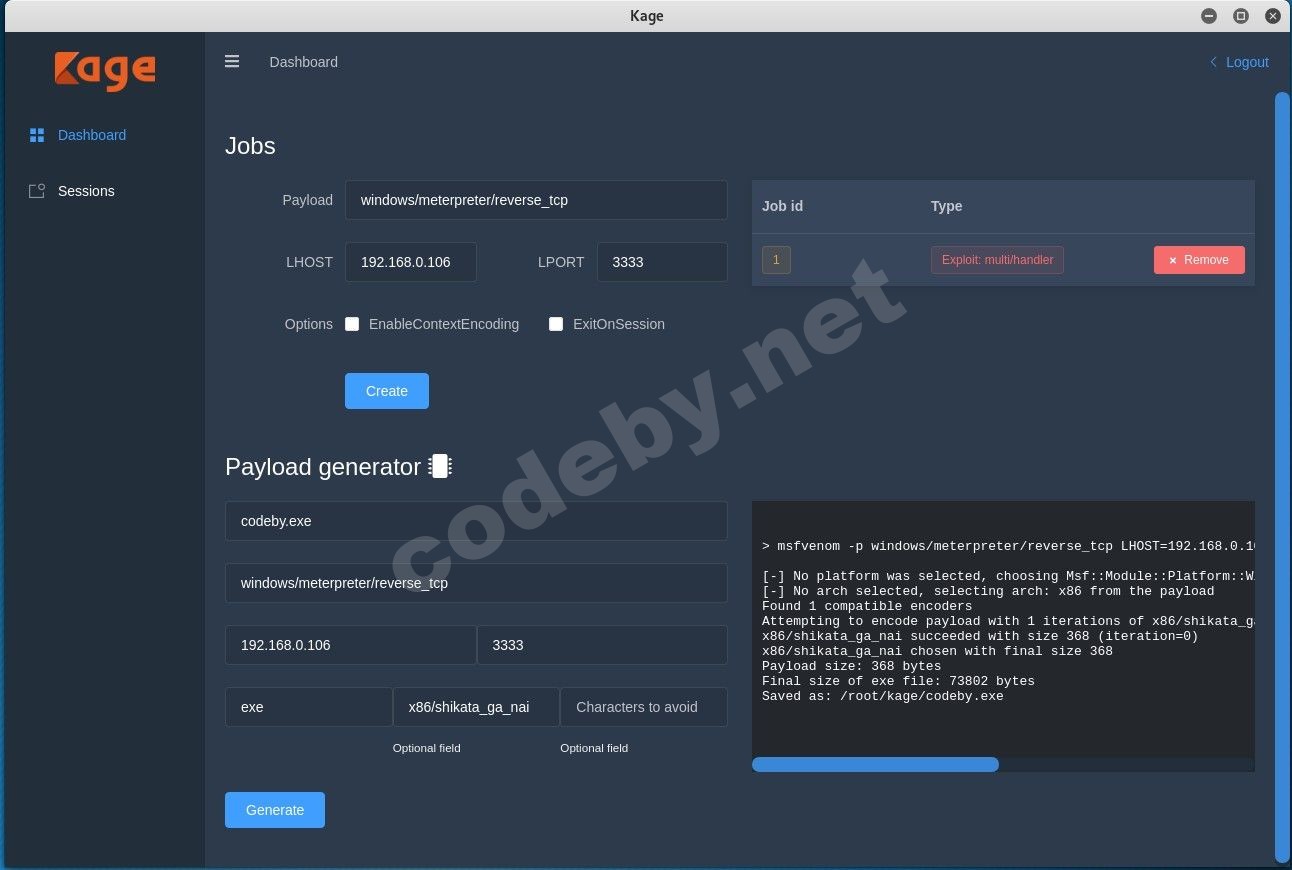Screen dimensions: 1292x870
Task: Click the LHOST label
Action: [x=309, y=262]
